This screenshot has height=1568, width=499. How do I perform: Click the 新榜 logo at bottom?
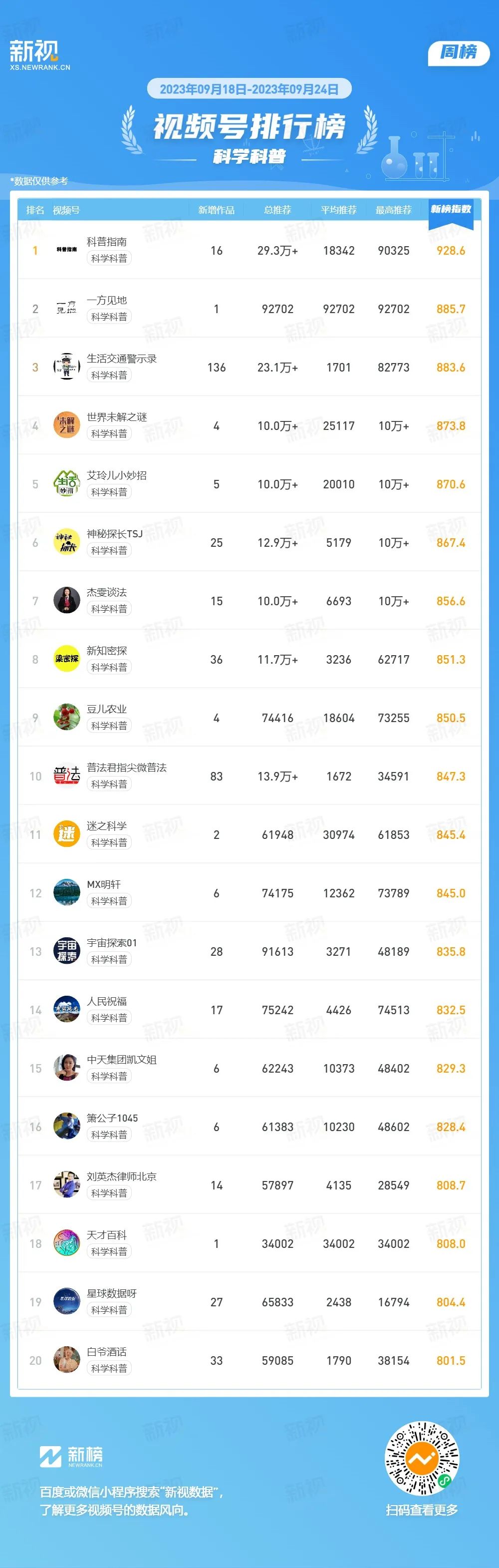point(71,1456)
